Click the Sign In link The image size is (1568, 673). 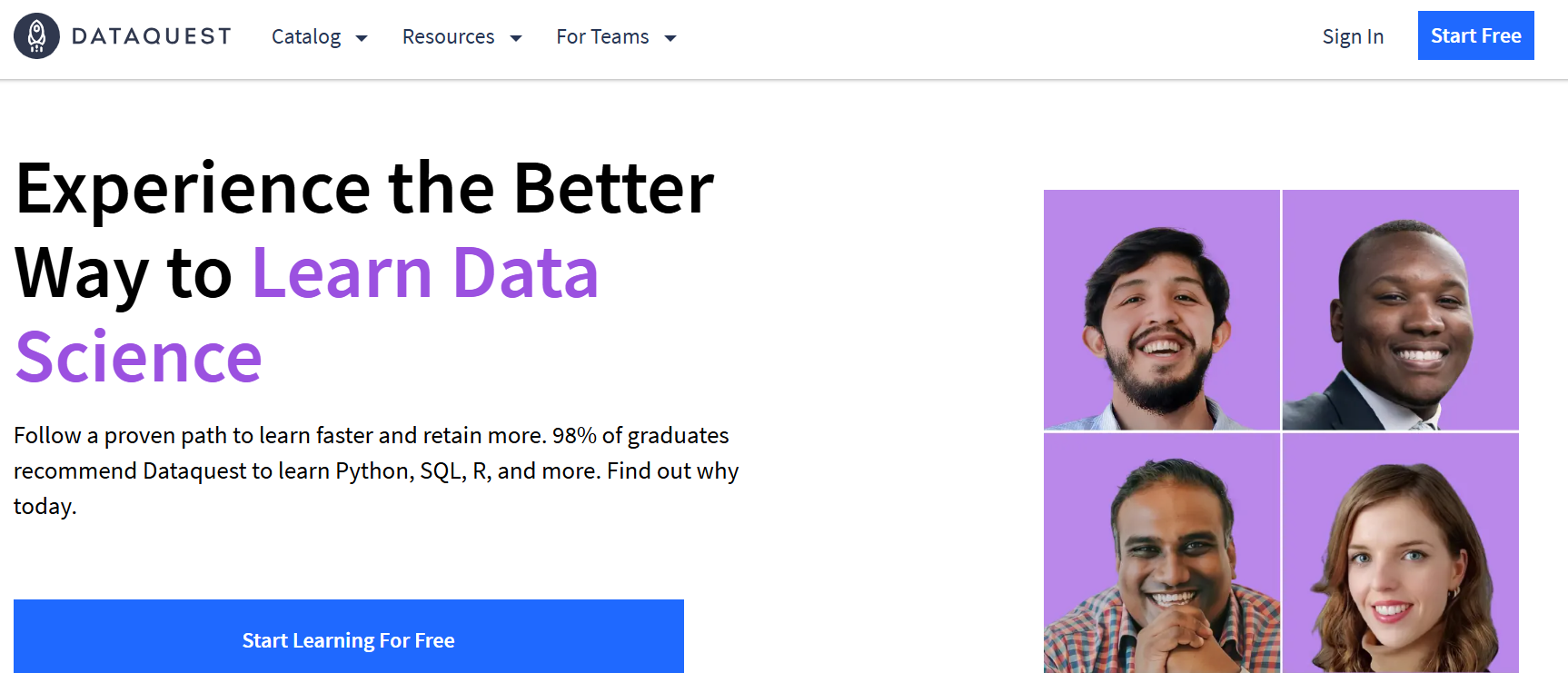(1353, 37)
